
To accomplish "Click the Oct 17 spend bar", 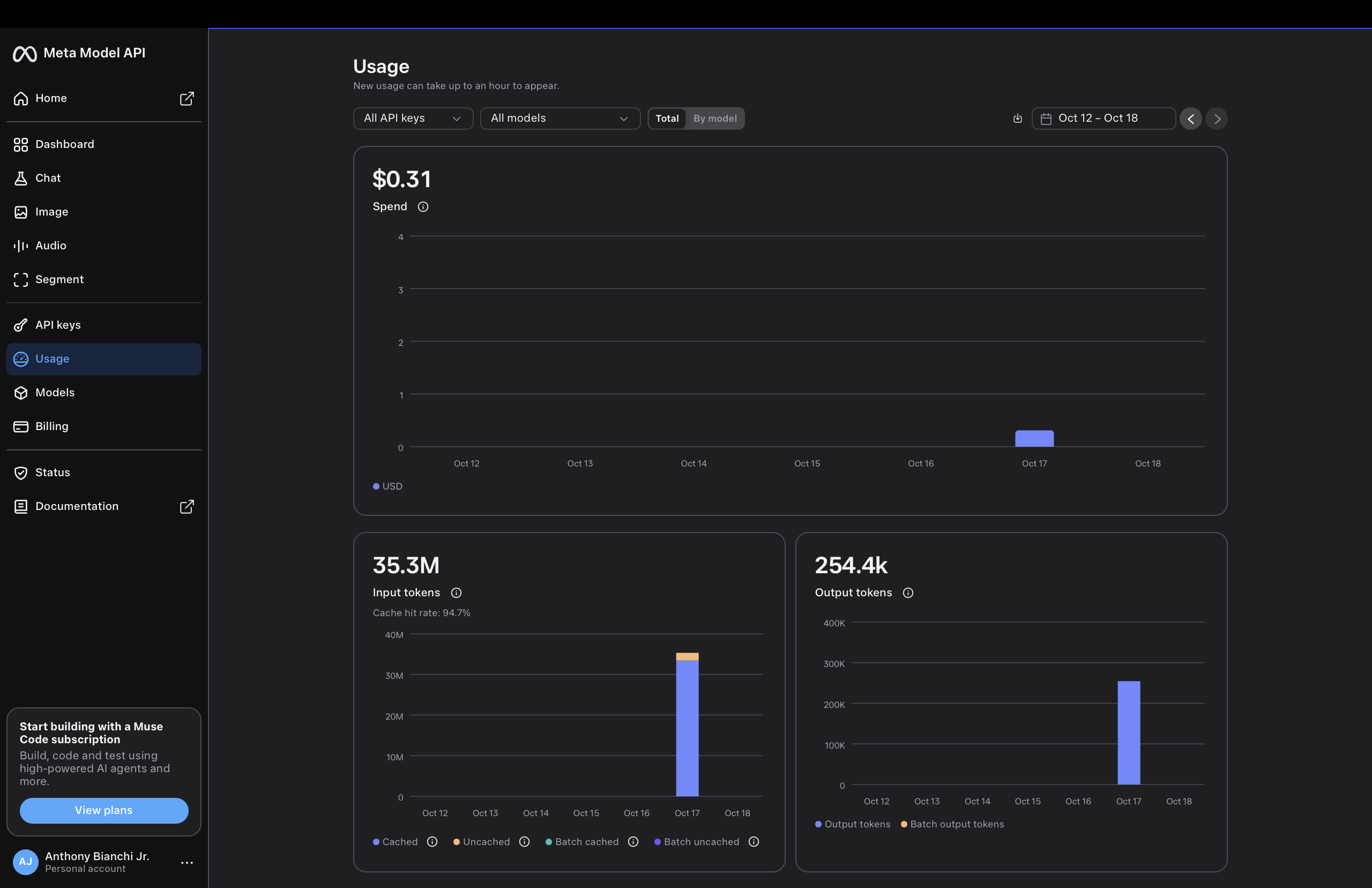I will pyautogui.click(x=1034, y=438).
